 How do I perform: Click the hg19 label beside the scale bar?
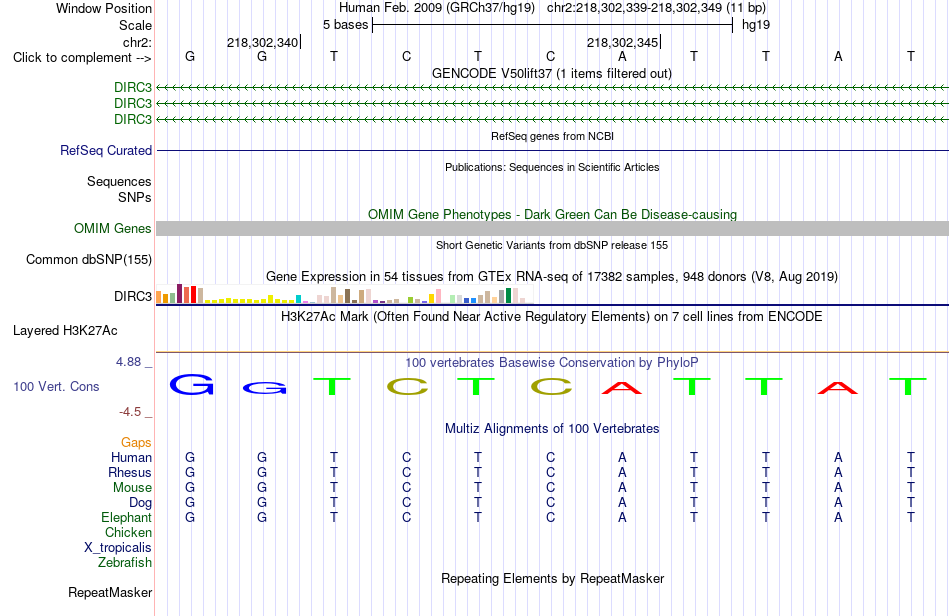[x=756, y=25]
